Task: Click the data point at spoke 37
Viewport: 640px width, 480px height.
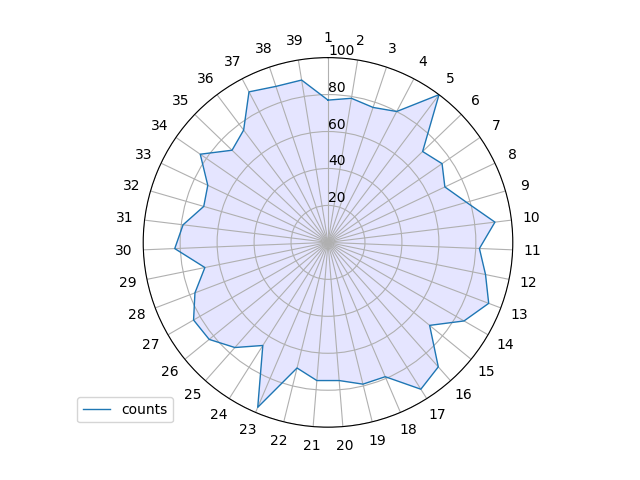Action: point(249,92)
